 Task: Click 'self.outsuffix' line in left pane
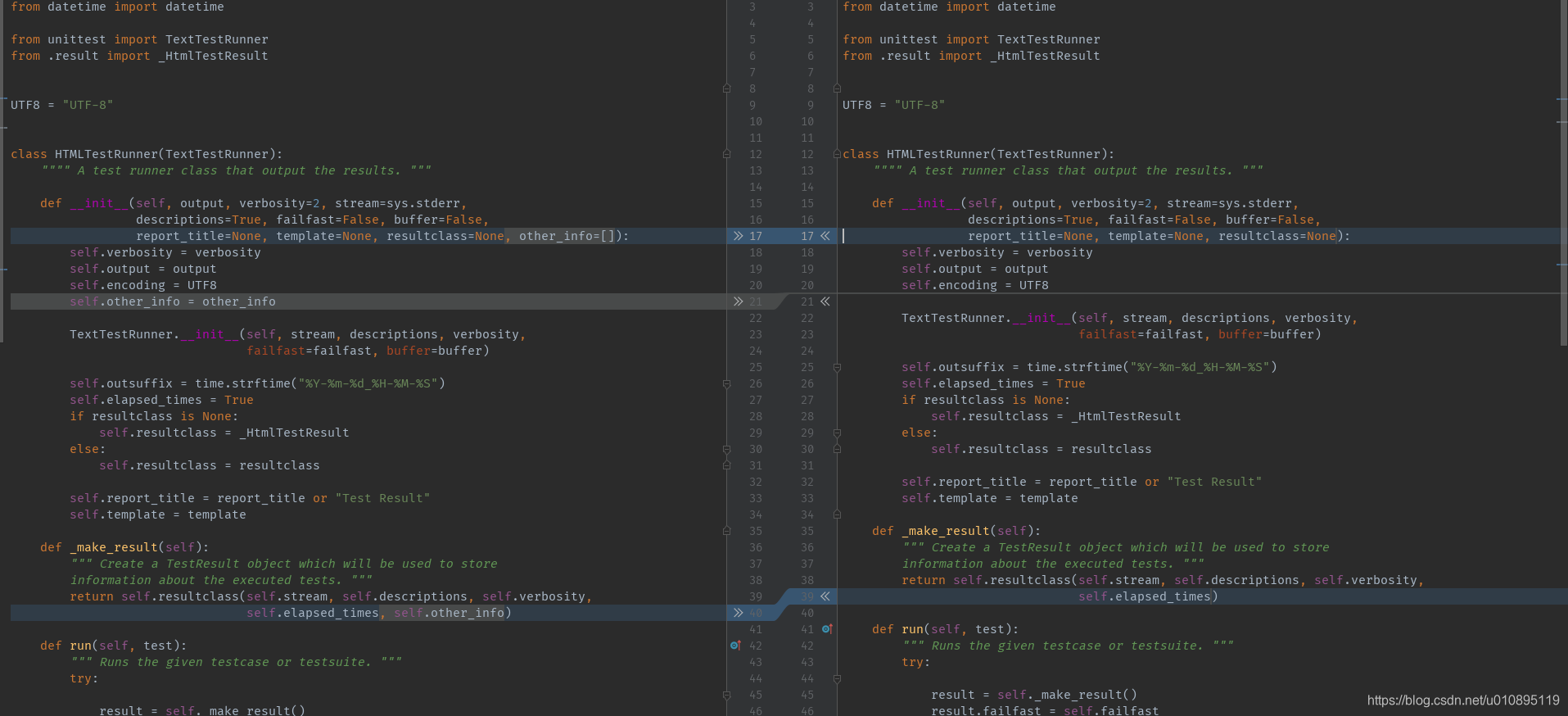tap(257, 383)
